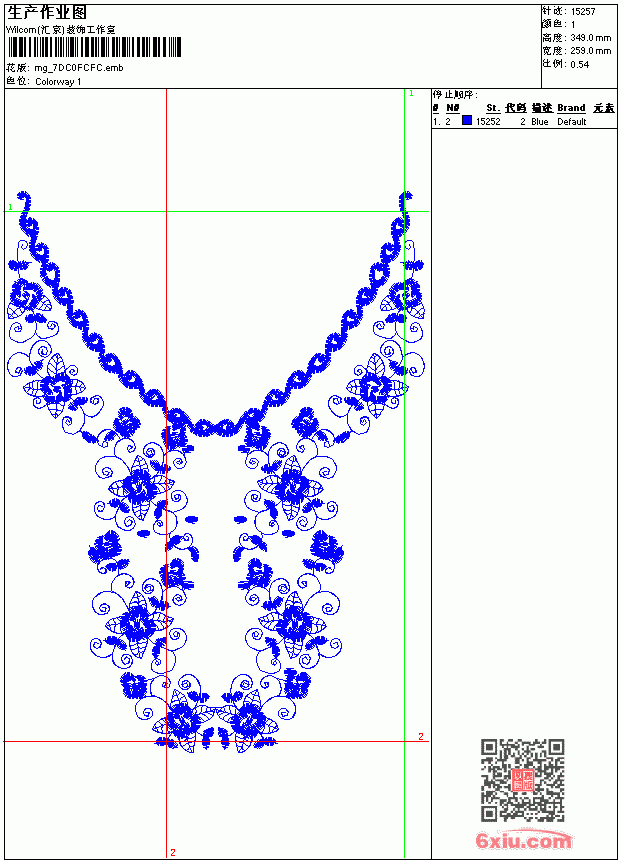Click the Blue color description text
This screenshot has width=620, height=860.
click(539, 122)
